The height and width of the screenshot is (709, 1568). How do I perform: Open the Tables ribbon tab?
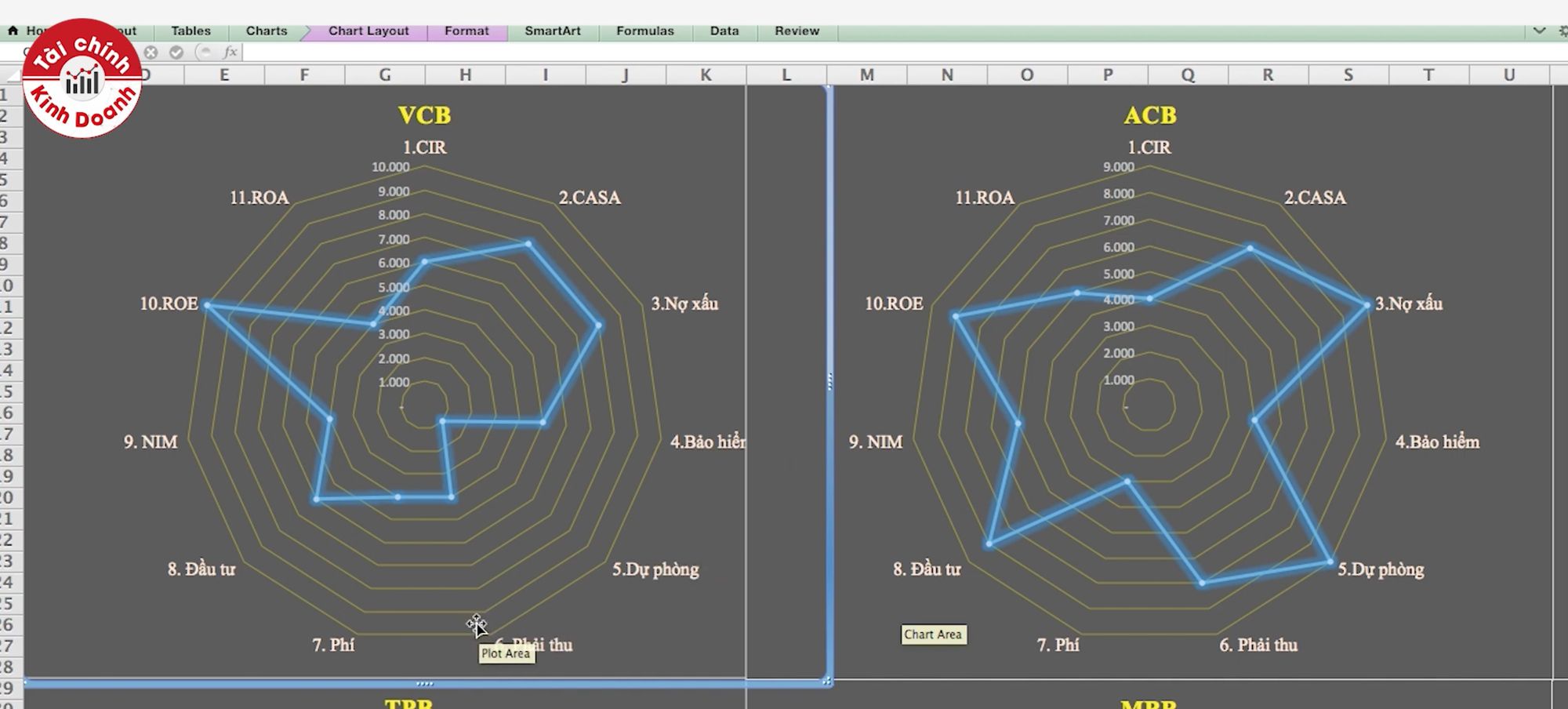[x=191, y=31]
